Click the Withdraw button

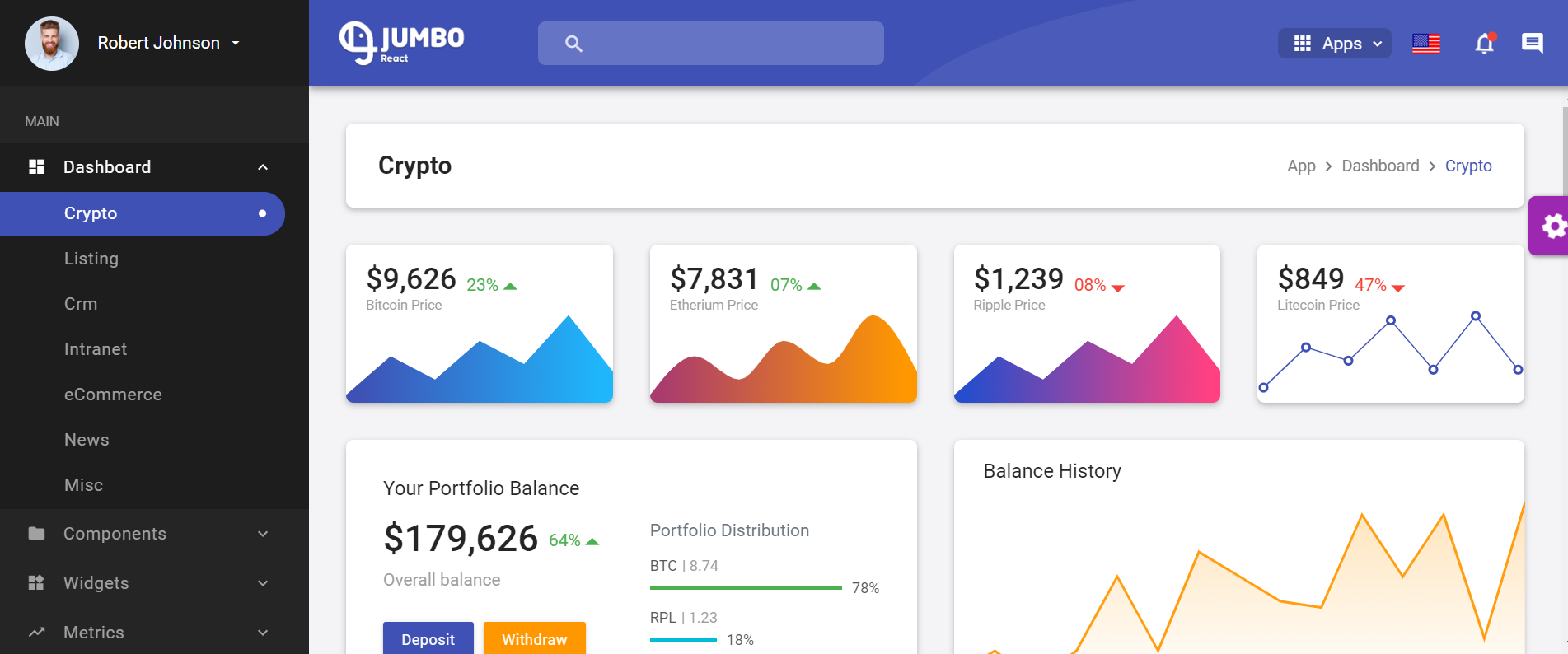[535, 638]
